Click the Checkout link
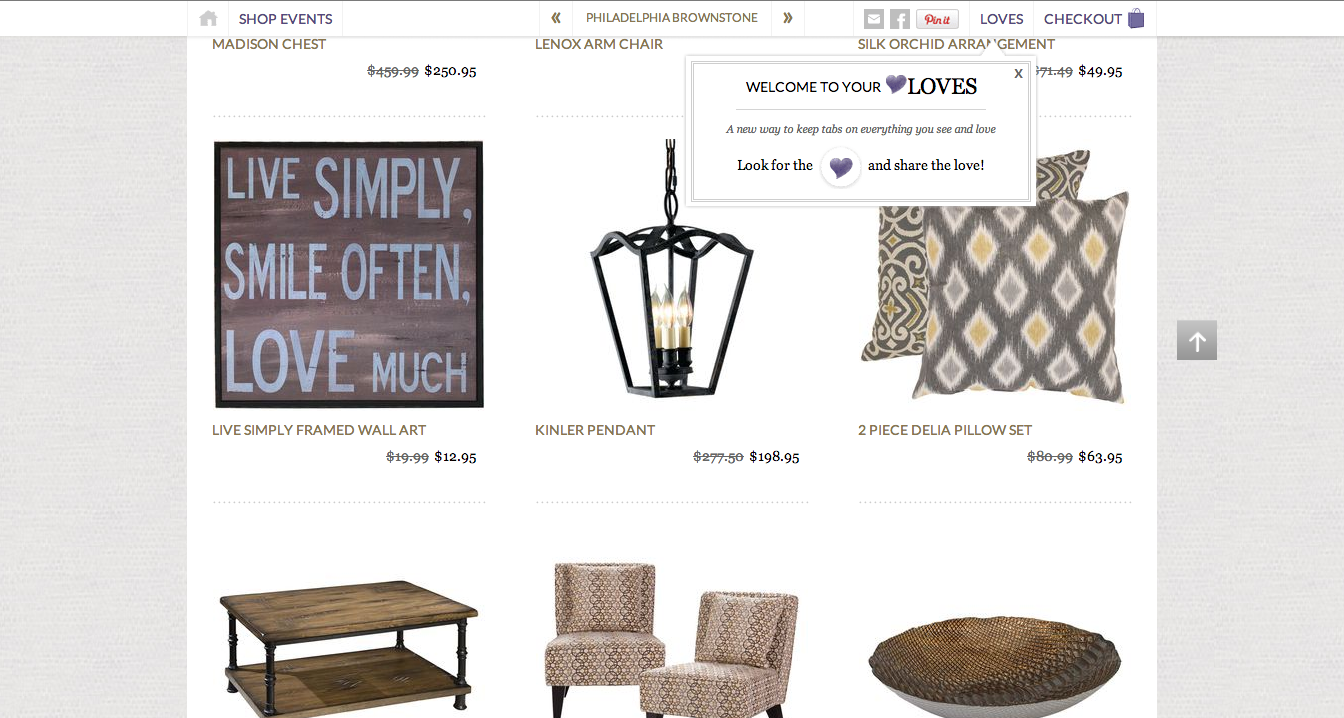The width and height of the screenshot is (1344, 718). click(x=1082, y=19)
